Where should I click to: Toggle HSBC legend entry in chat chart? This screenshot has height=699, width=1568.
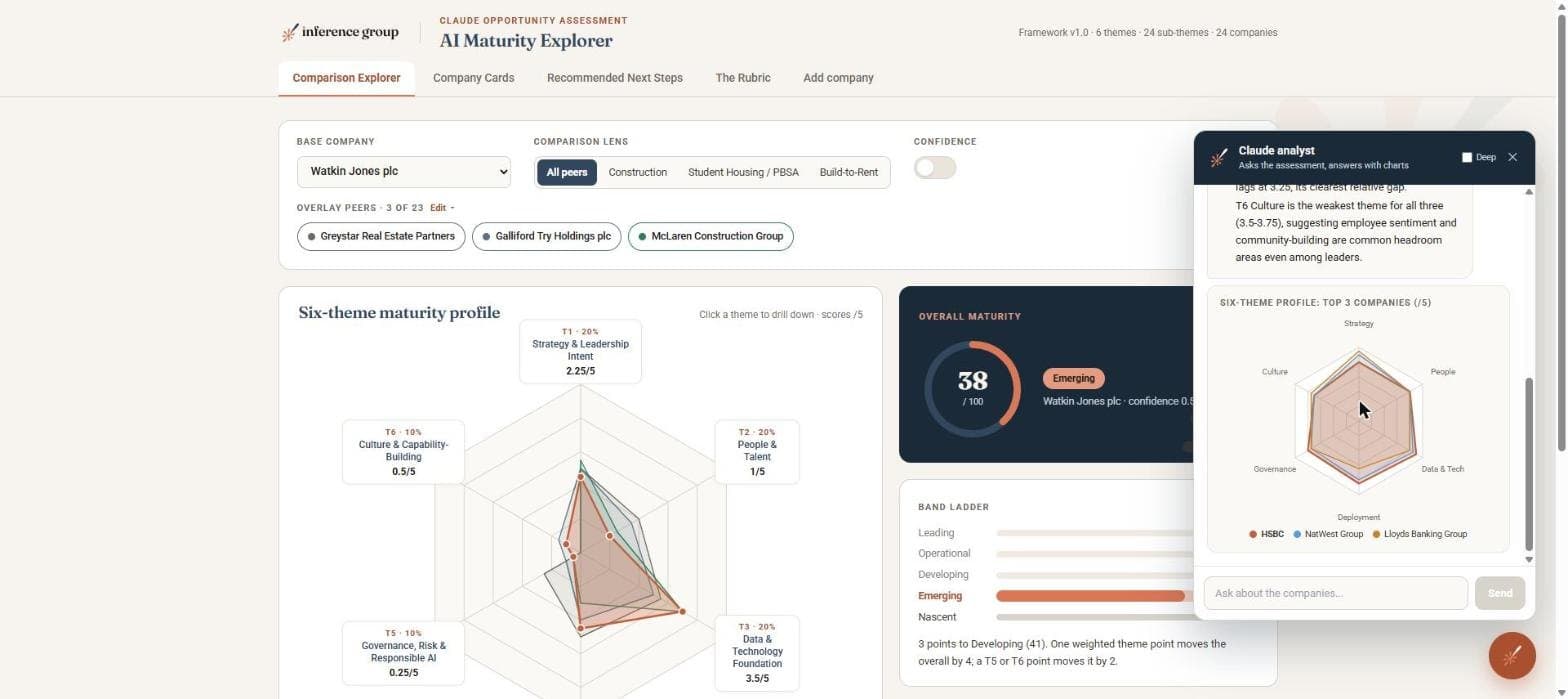tap(1266, 534)
